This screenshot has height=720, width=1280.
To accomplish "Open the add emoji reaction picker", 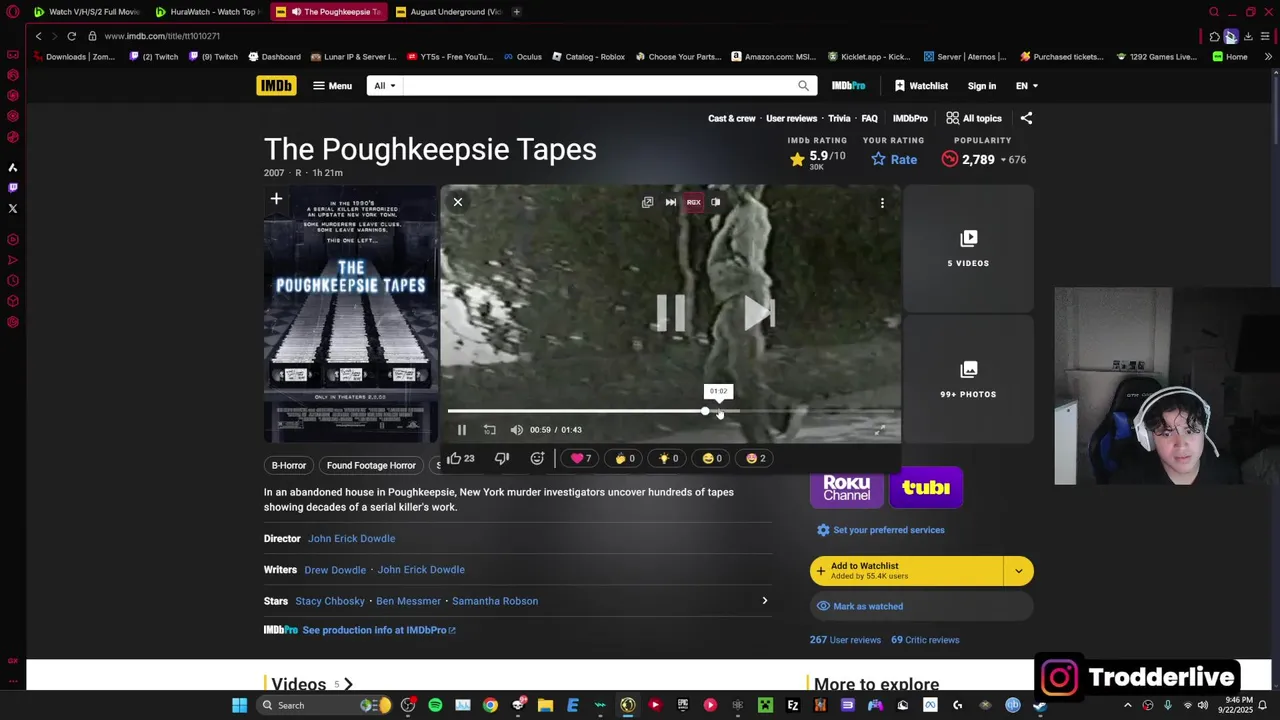I will click(x=537, y=458).
